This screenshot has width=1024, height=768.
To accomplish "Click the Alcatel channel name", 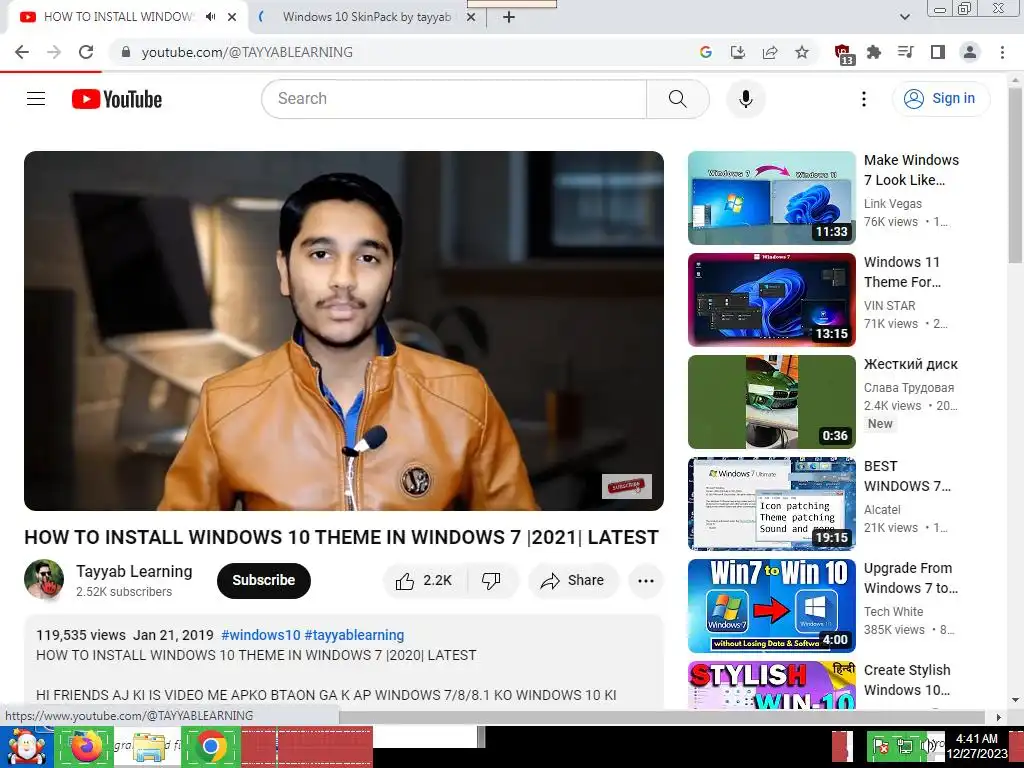I will click(882, 510).
